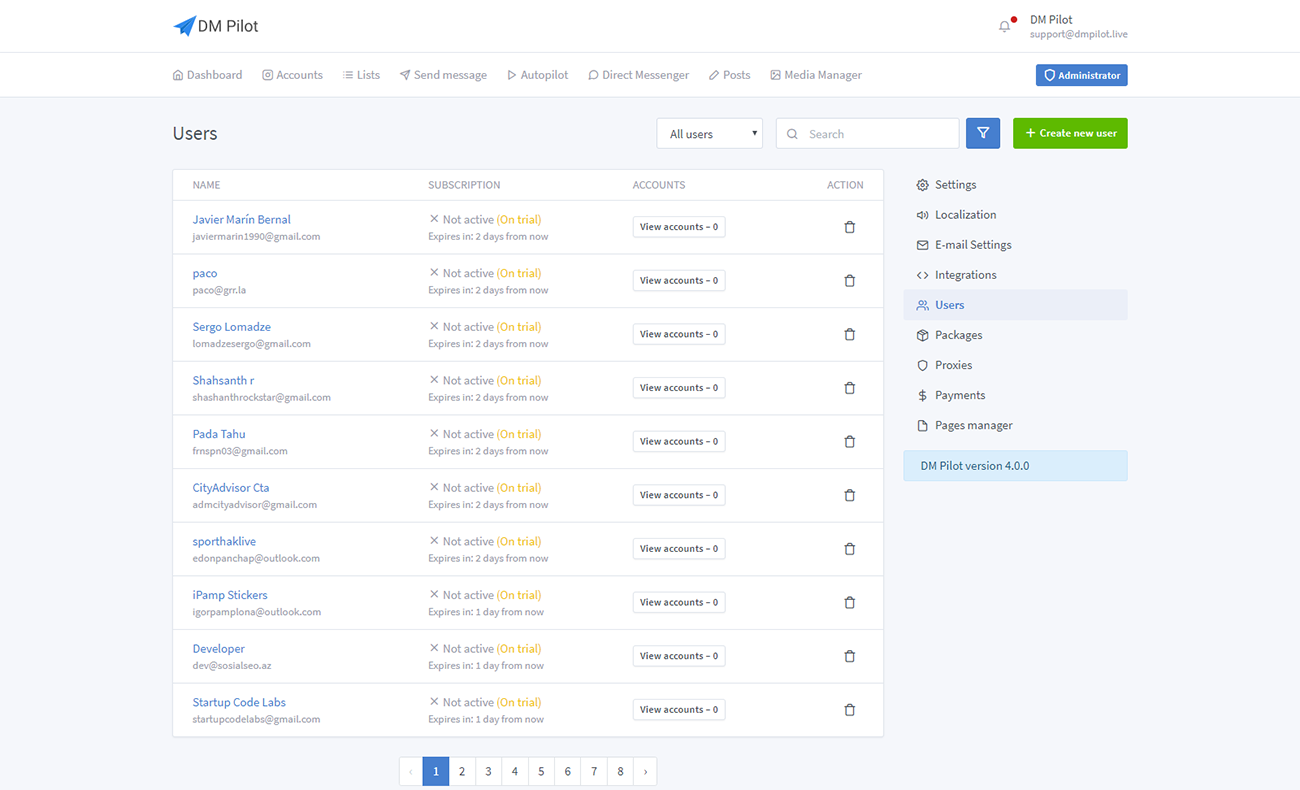Open user Sergo Lomadze profile link
The width and height of the screenshot is (1300, 790).
pyautogui.click(x=231, y=327)
